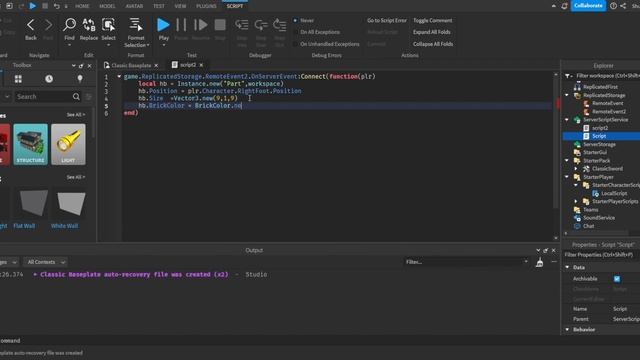The image size is (640, 360).
Task: Expand the StarterPlayerScripts tree node
Action: [x=576, y=201]
